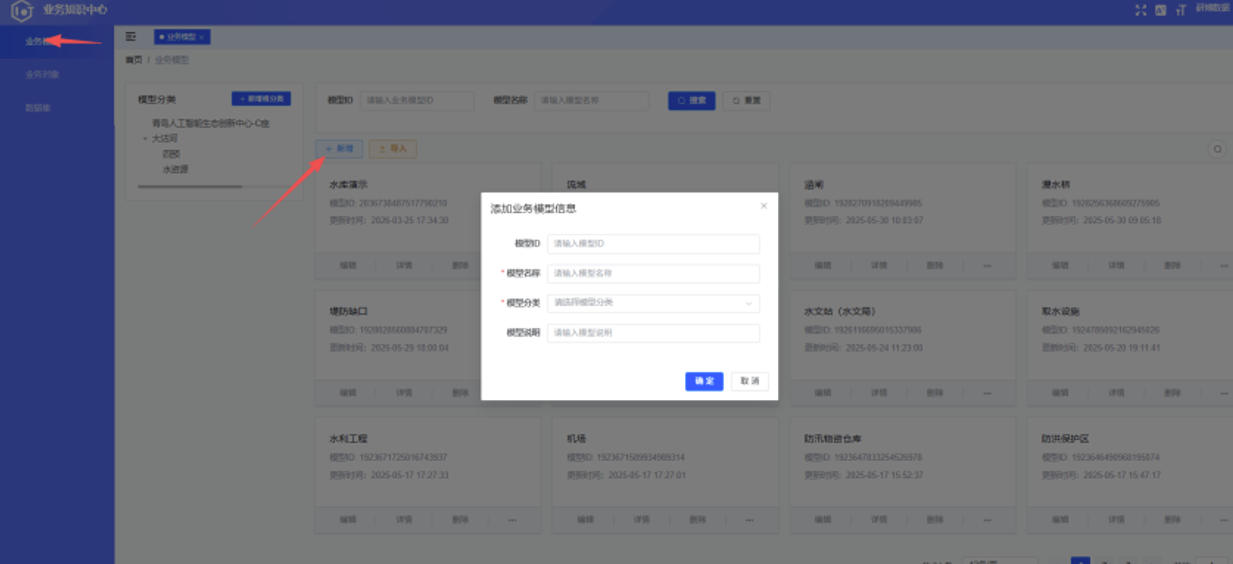Open more actions on the 水利工程 card
This screenshot has width=1233, height=564.
512,520
